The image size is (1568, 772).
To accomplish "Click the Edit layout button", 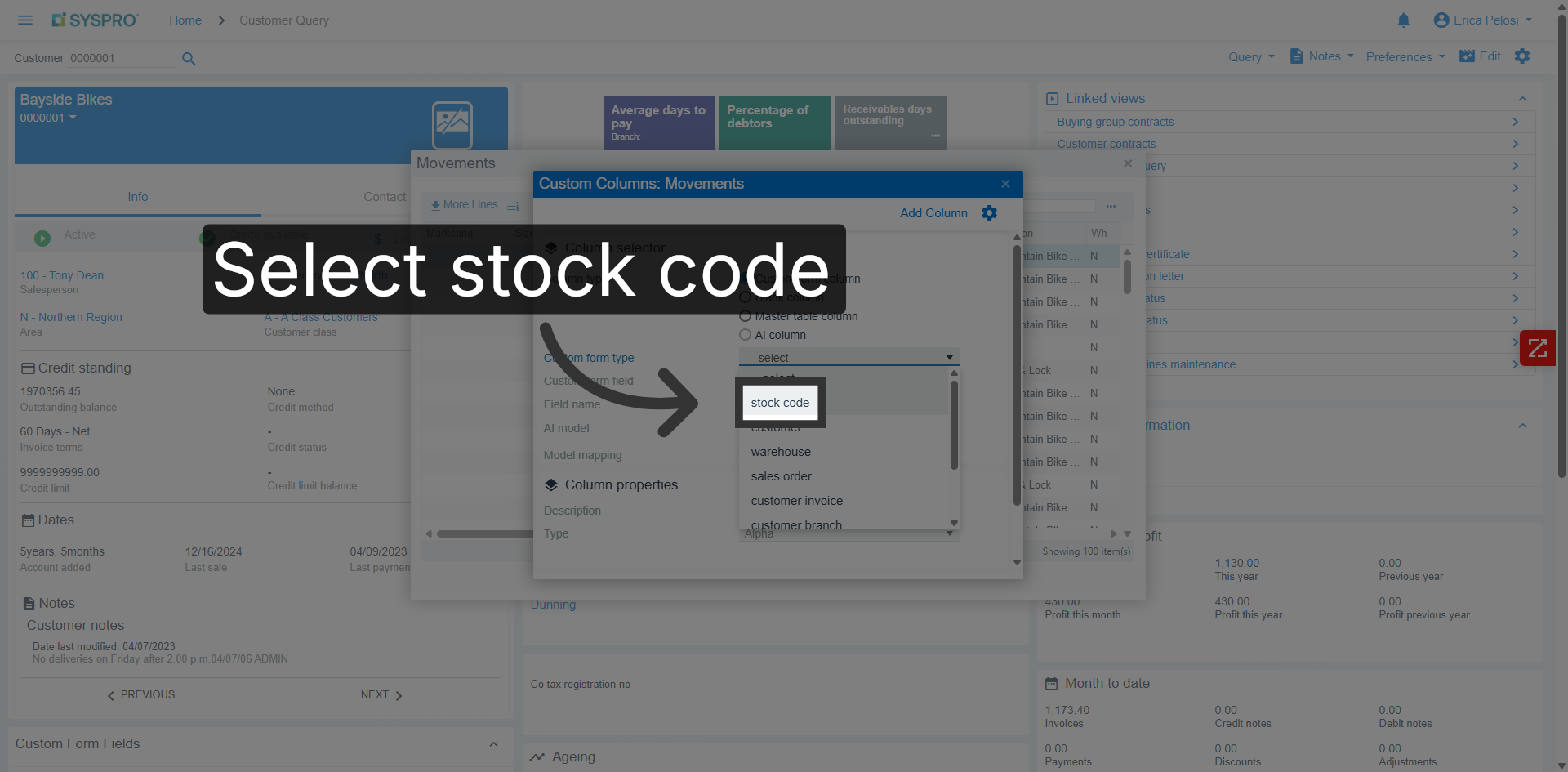I will tap(1480, 56).
